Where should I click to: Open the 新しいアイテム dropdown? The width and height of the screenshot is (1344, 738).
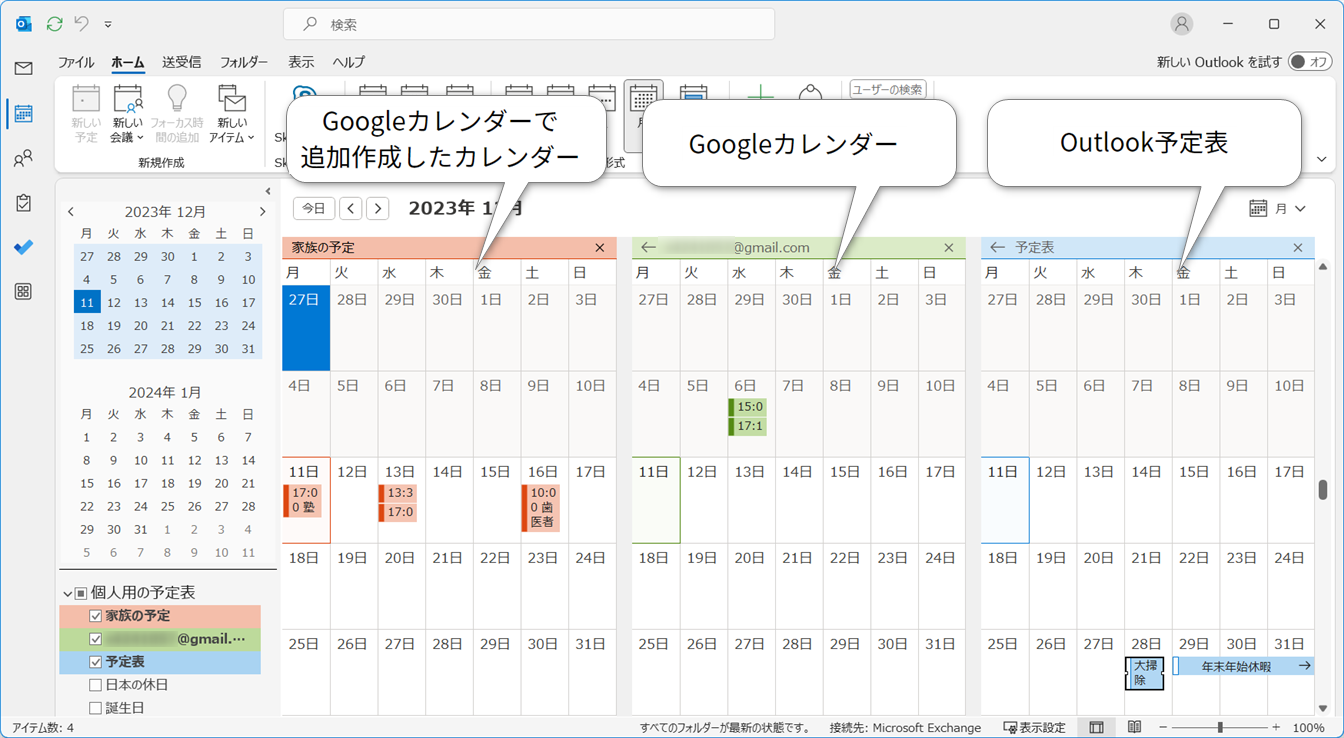pos(232,115)
